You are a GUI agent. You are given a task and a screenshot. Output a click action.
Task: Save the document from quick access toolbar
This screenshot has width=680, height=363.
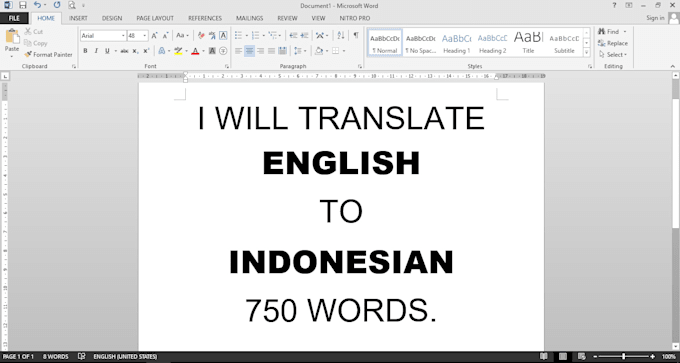pos(23,6)
